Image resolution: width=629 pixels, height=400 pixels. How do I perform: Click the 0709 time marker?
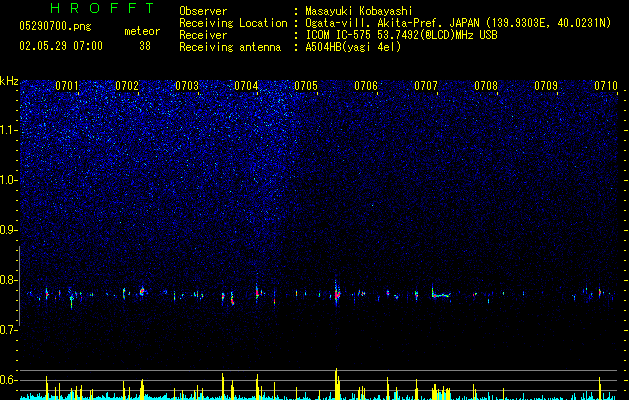click(x=546, y=86)
